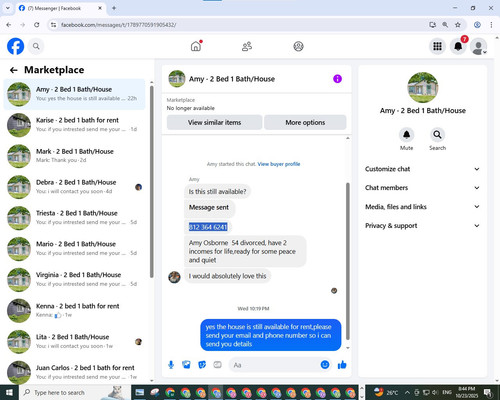The image size is (500, 400).
Task: Click the listing thumbnail in chat header
Action: (x=177, y=79)
